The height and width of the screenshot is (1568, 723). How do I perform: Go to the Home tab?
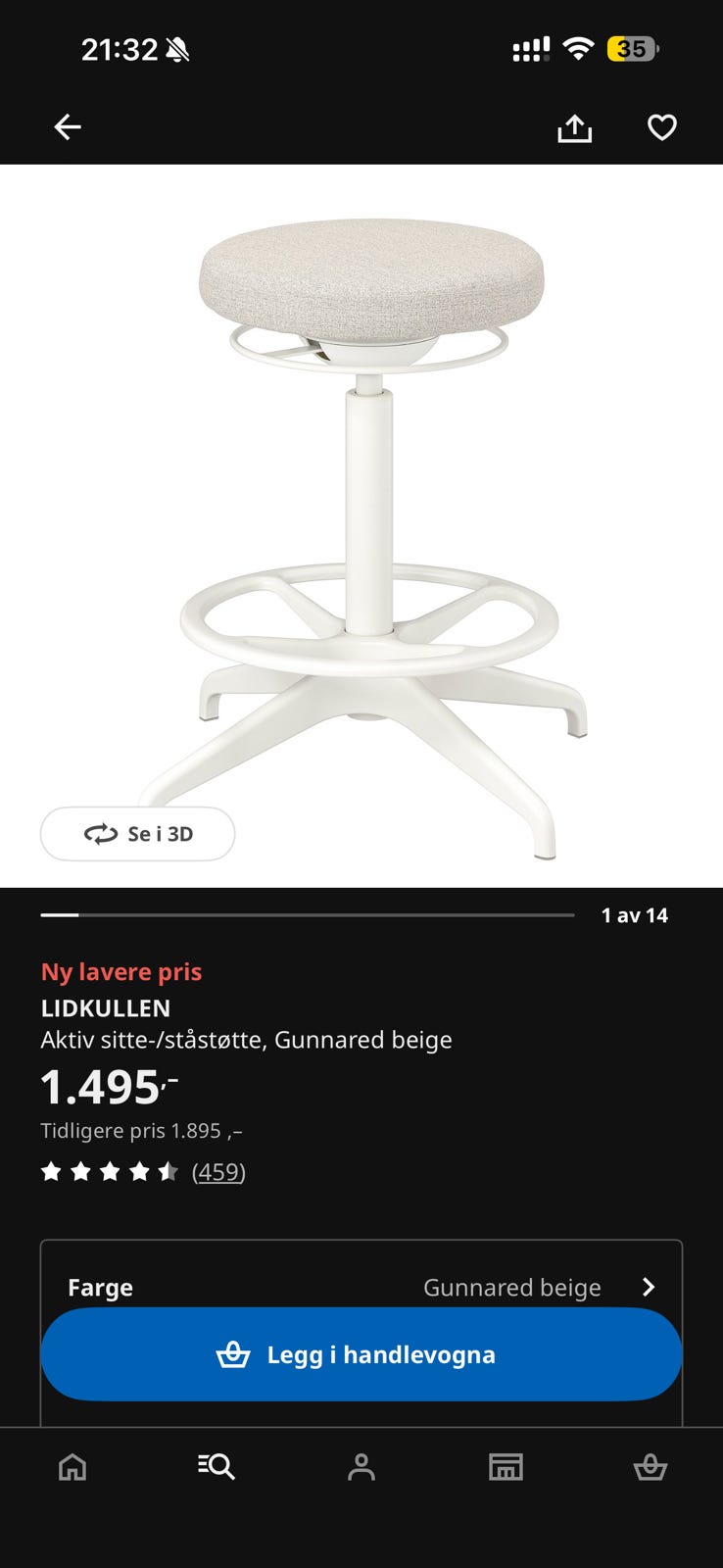(72, 1467)
